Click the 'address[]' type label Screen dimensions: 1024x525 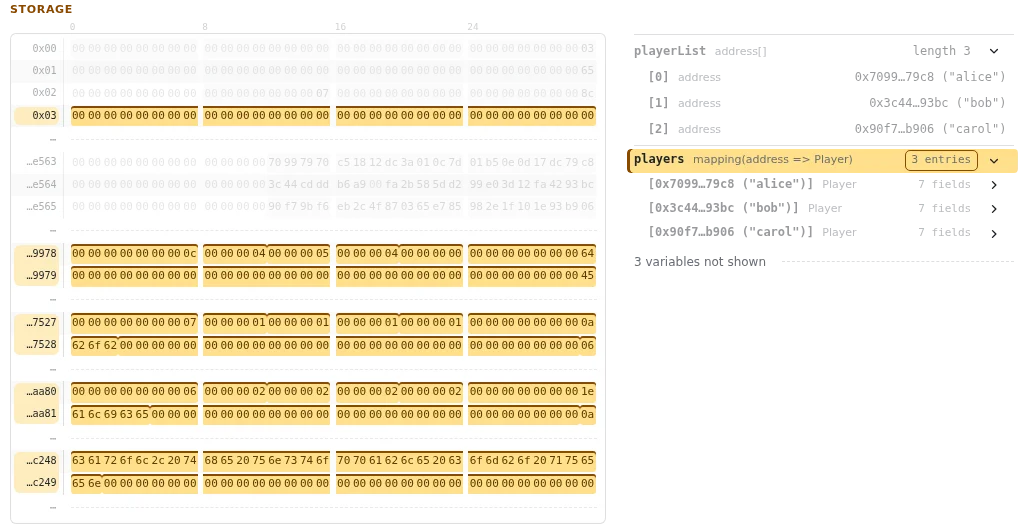(x=741, y=52)
